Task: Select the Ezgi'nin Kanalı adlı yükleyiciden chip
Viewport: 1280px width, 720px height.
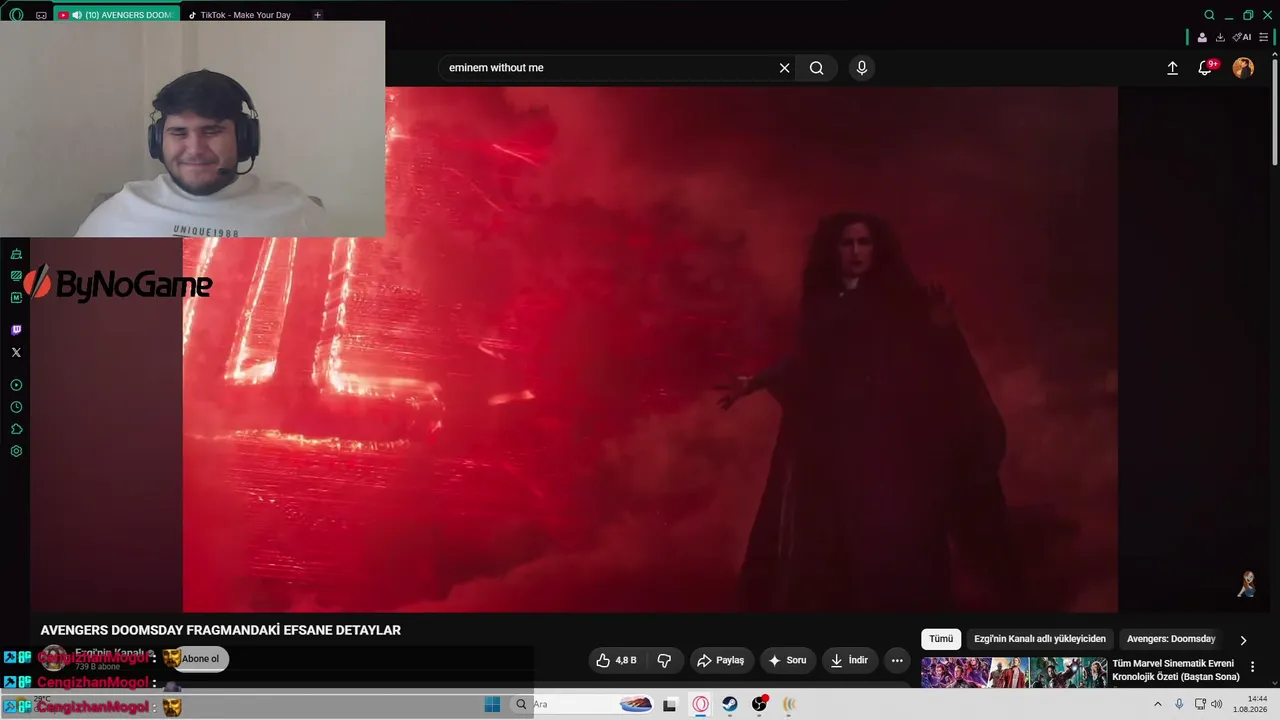Action: pyautogui.click(x=1040, y=639)
